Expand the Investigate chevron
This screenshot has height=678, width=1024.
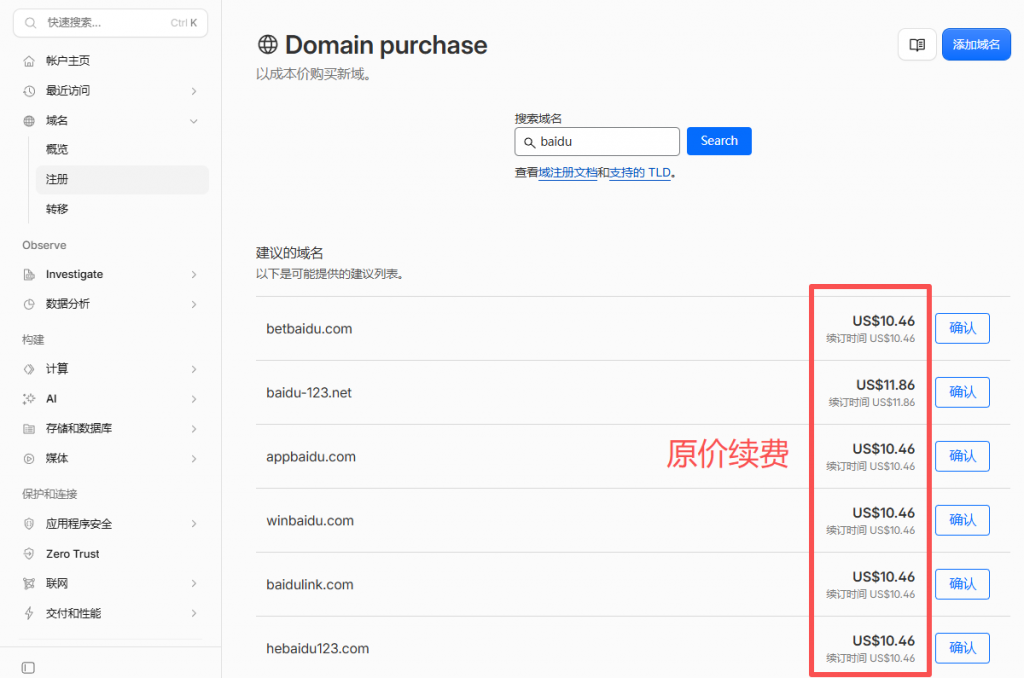click(194, 274)
